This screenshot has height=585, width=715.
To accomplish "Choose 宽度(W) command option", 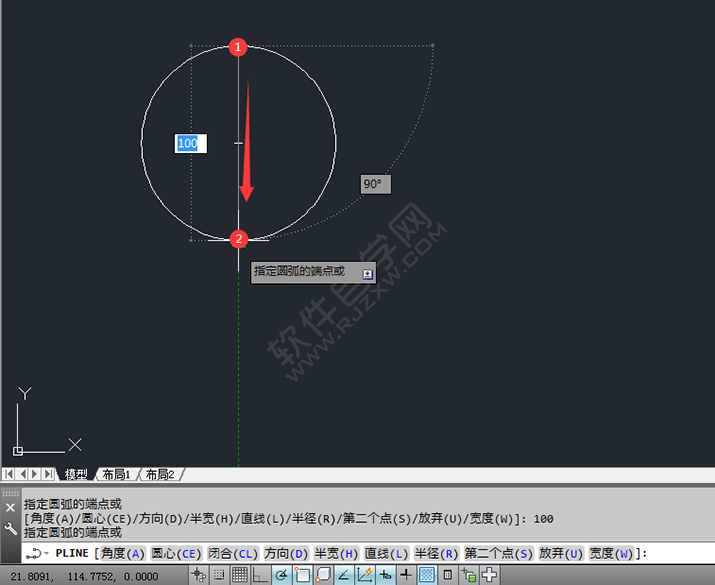I will pyautogui.click(x=611, y=554).
